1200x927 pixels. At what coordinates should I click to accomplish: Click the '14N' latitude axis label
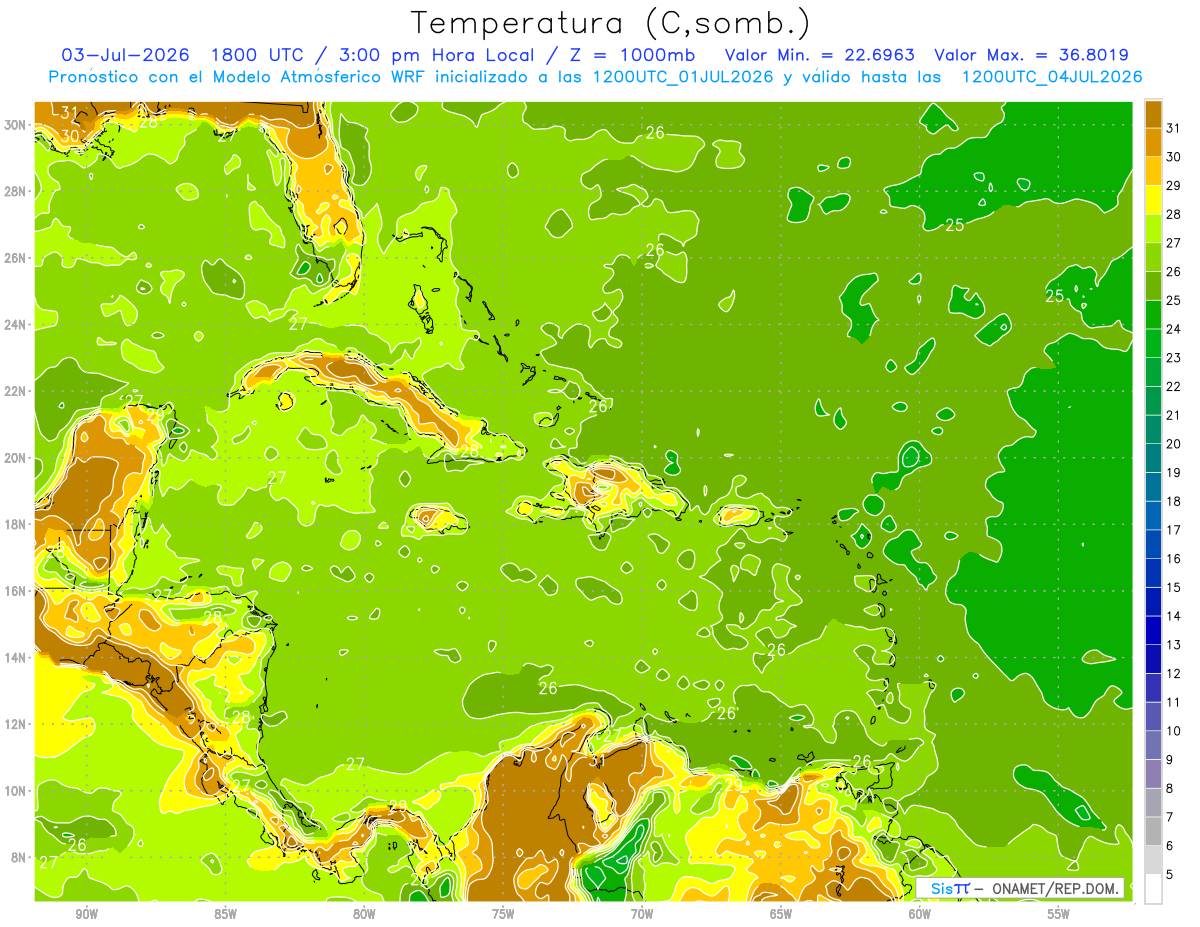click(15, 657)
